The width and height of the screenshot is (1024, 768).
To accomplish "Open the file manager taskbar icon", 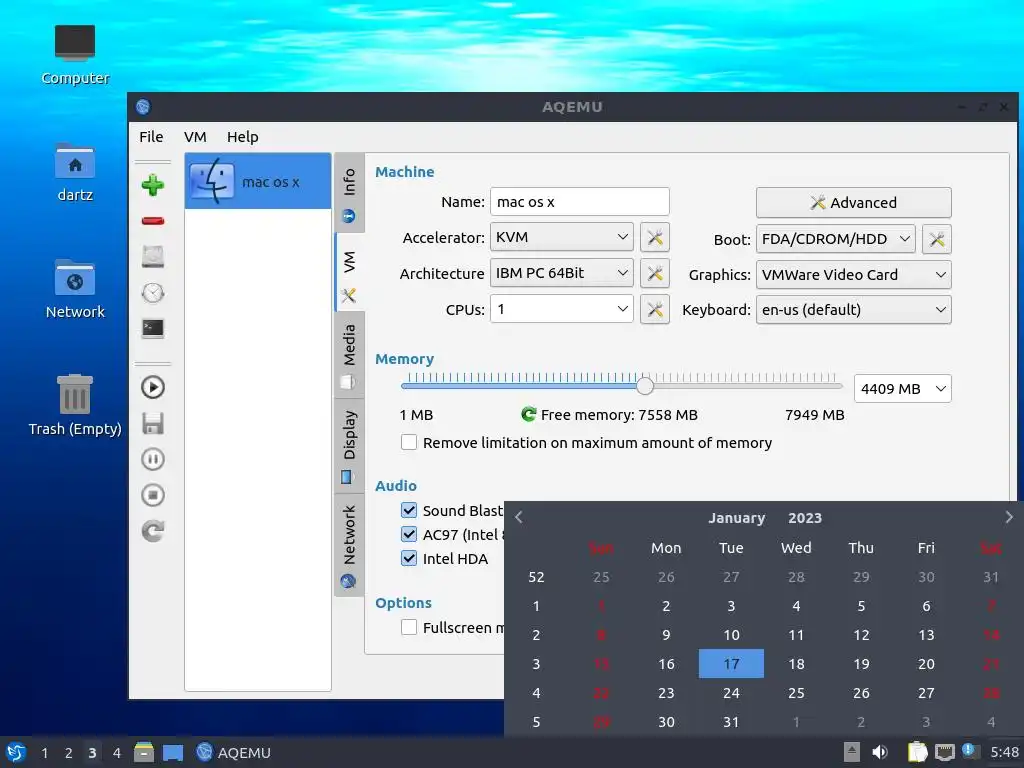I will point(144,752).
